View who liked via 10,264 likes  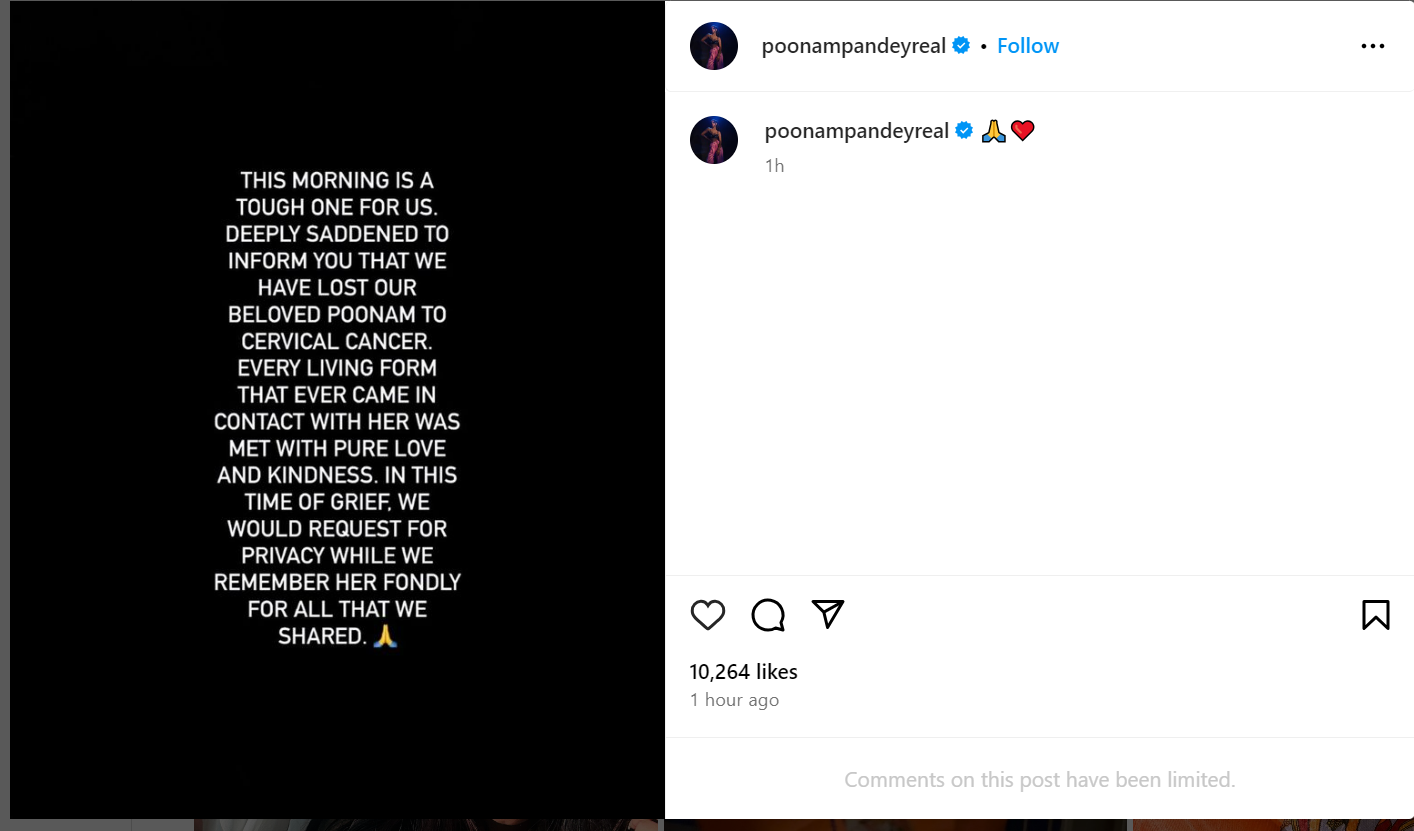pos(743,672)
